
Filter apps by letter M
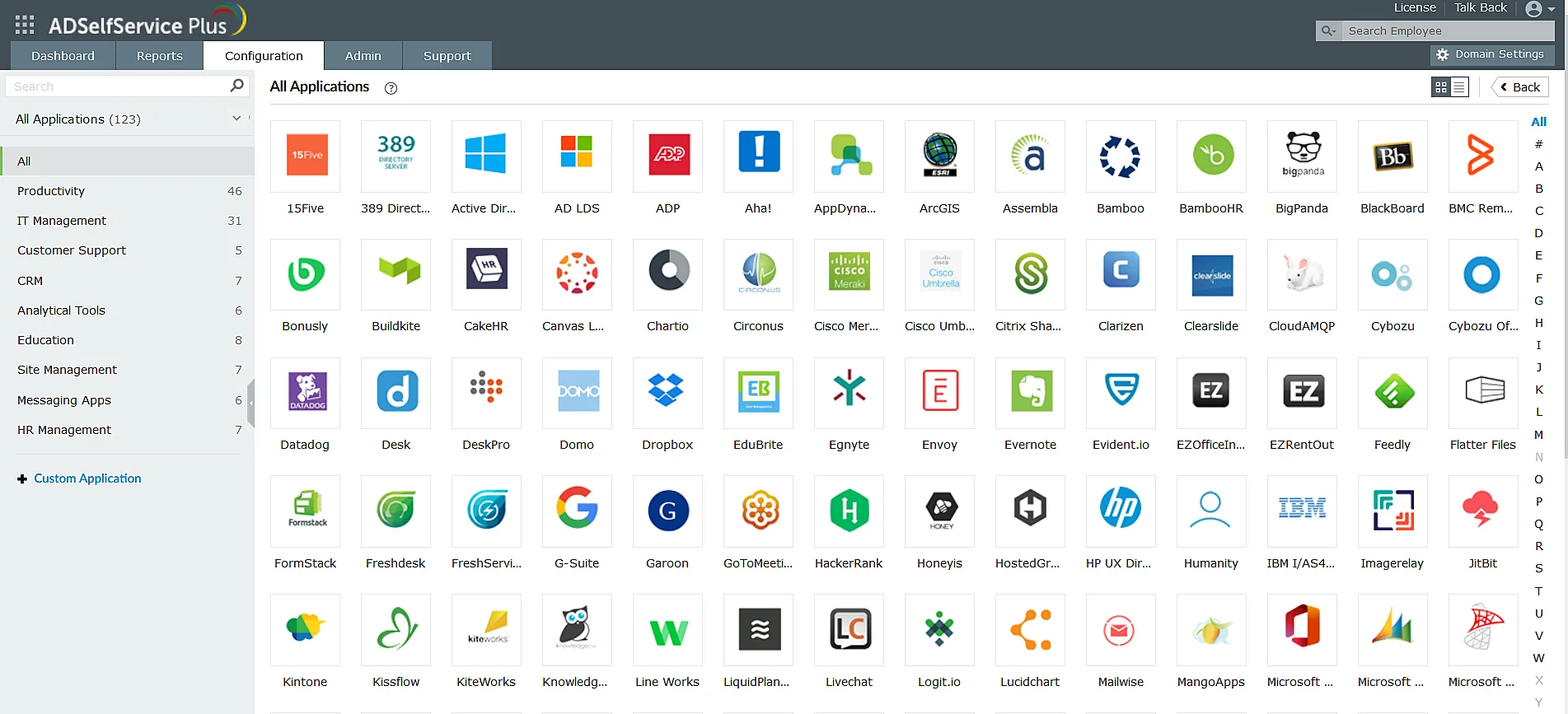point(1538,434)
